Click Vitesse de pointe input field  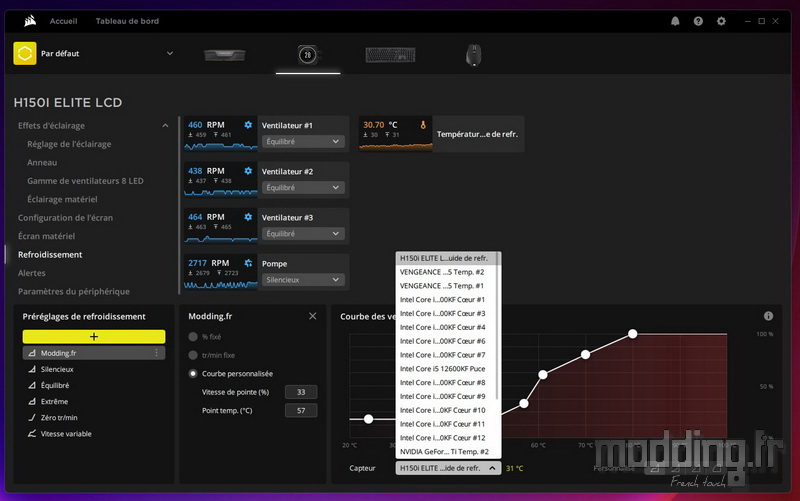tap(301, 392)
